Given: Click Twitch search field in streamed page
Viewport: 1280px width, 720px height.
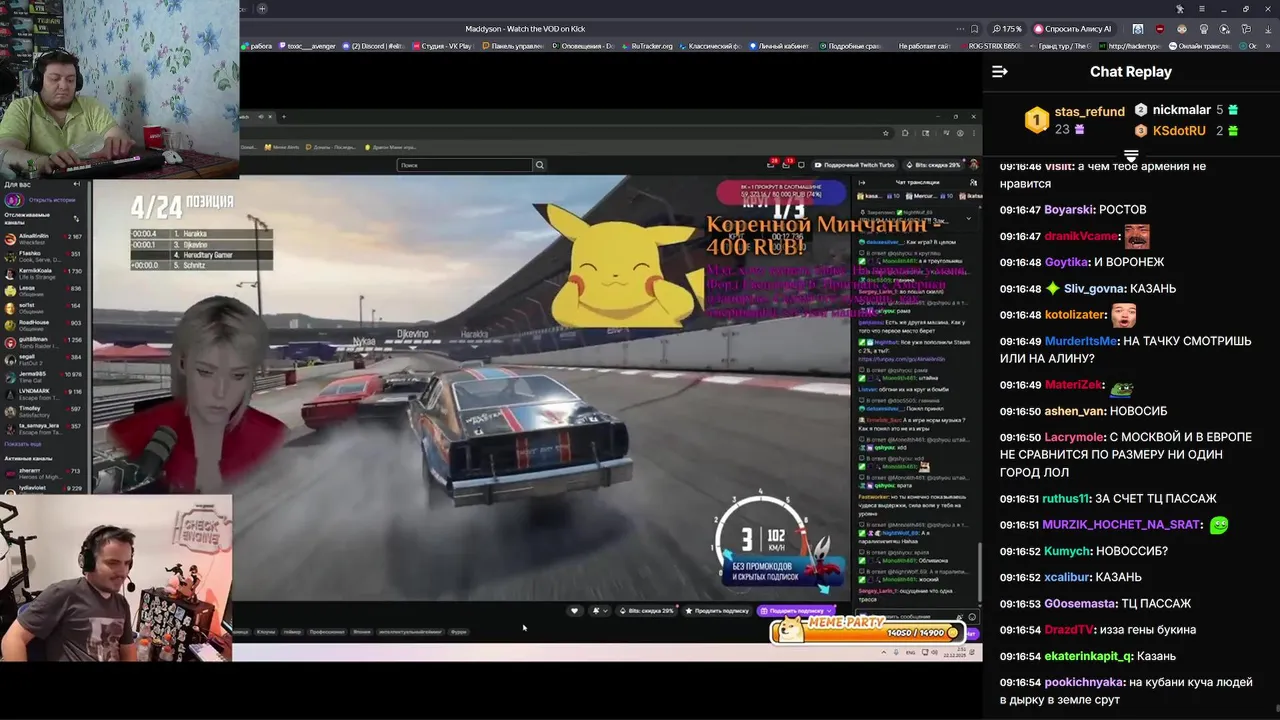Looking at the screenshot, I should (x=465, y=165).
